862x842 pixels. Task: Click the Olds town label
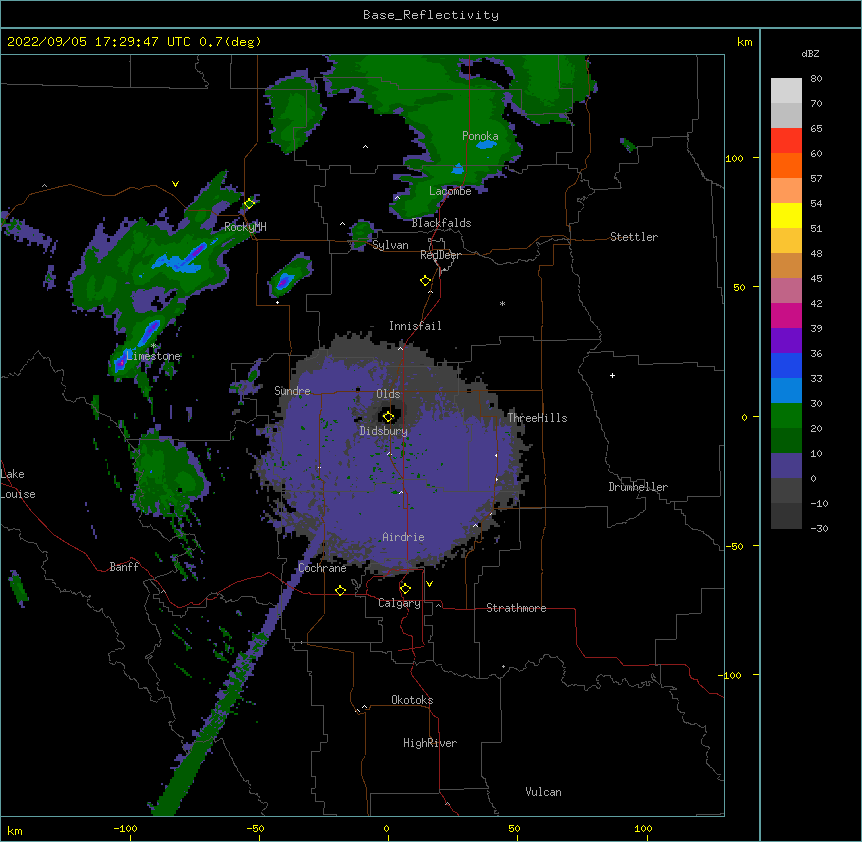[388, 394]
